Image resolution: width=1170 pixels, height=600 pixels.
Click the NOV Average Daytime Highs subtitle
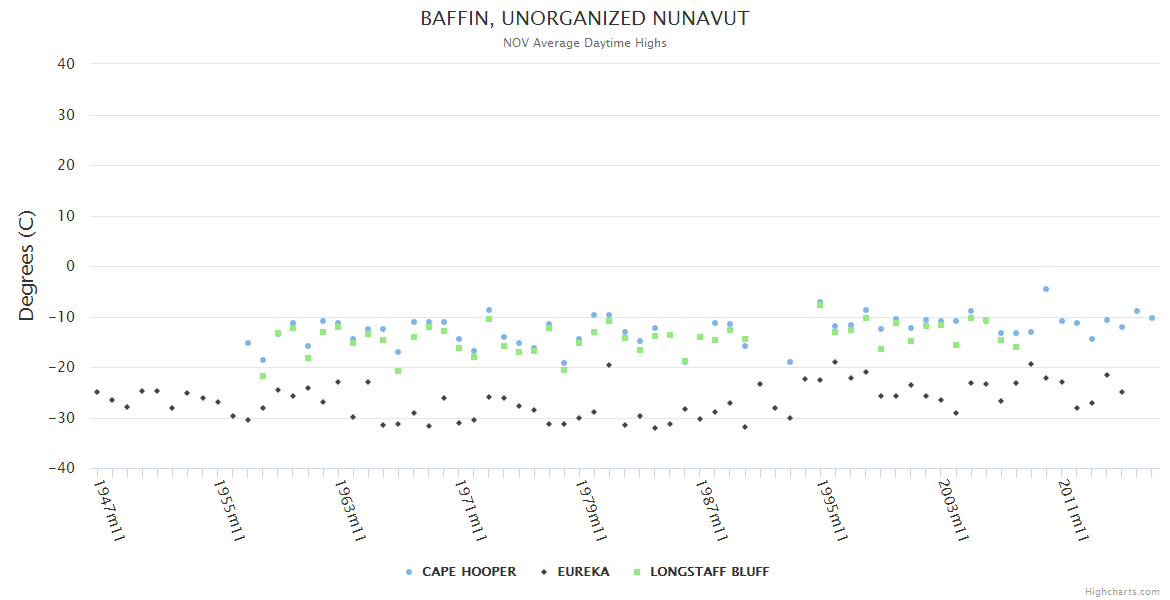pos(584,43)
